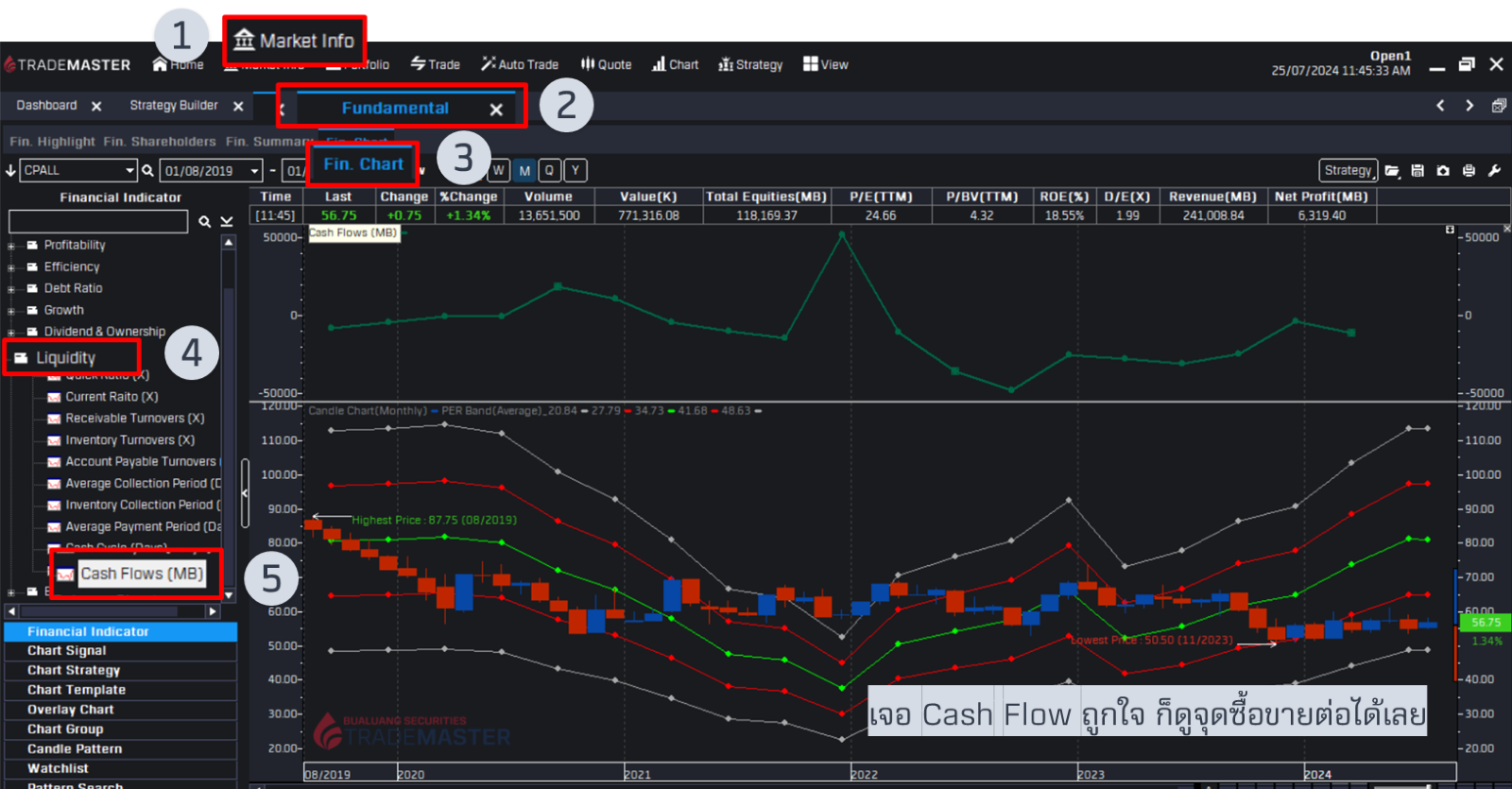The image size is (1512, 789).
Task: Expand the Debt Ratio folder
Action: coord(11,289)
